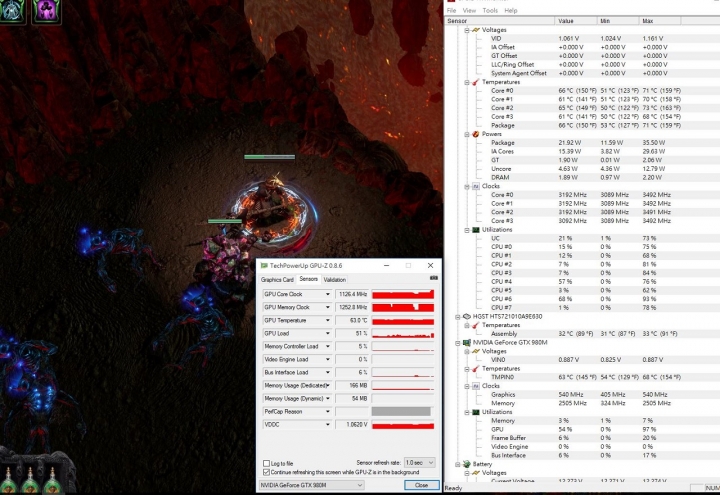Screen dimensions: 720x495
Task: Open the Sensor refresh rate dropdown
Action: click(x=419, y=462)
